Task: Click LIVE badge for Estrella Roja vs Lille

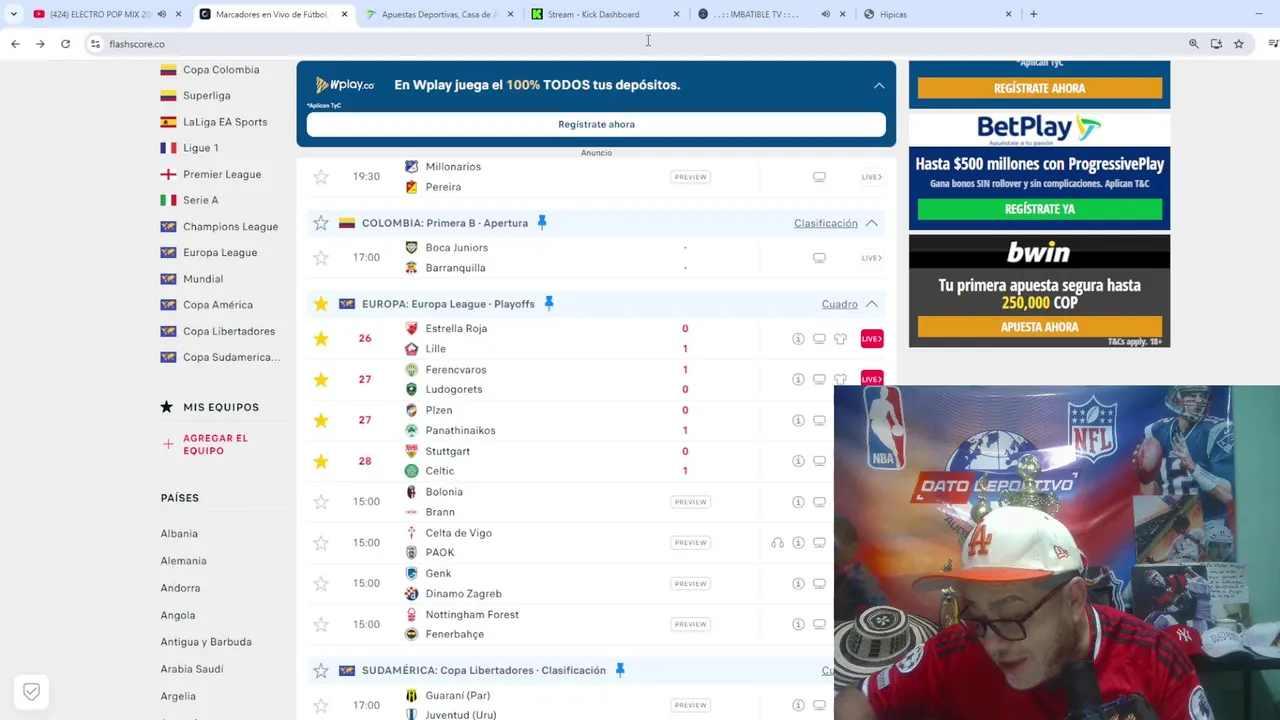Action: click(x=872, y=339)
